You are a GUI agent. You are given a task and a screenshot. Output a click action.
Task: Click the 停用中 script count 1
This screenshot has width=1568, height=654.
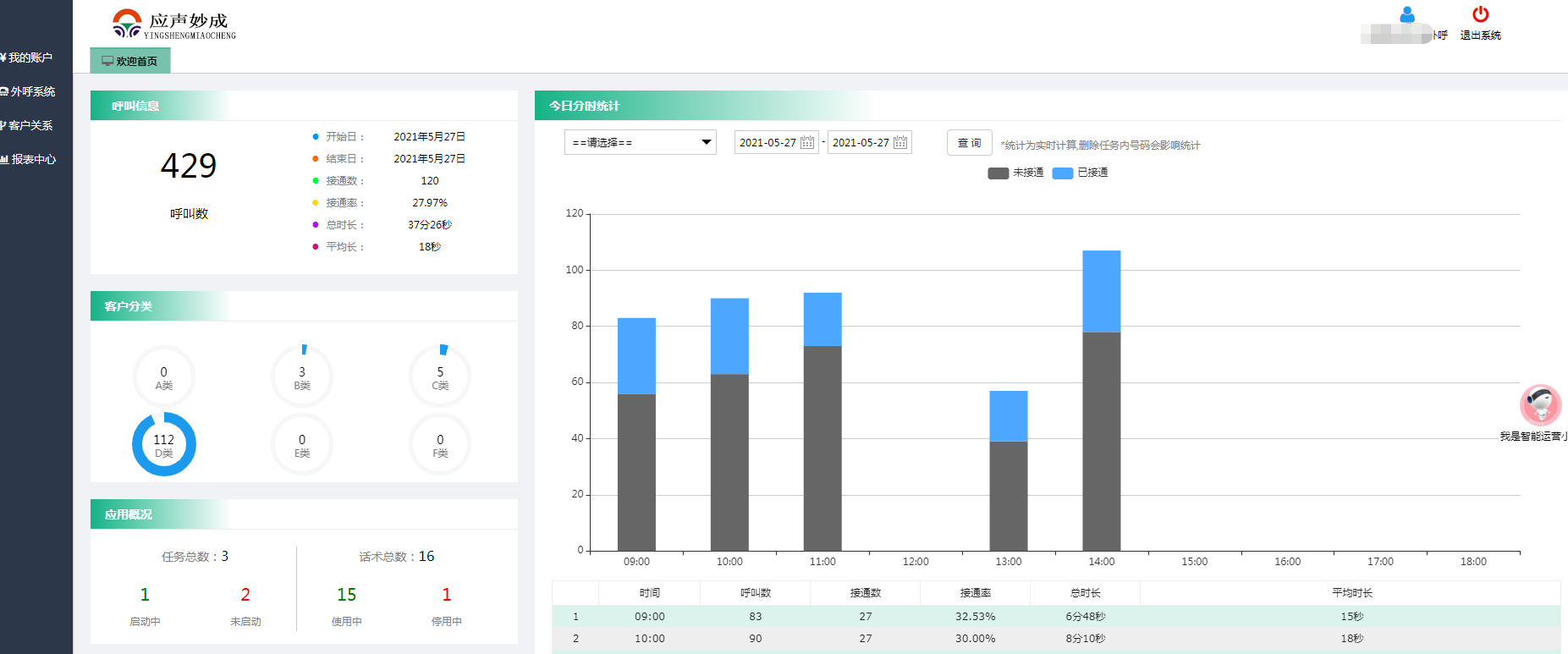447,595
